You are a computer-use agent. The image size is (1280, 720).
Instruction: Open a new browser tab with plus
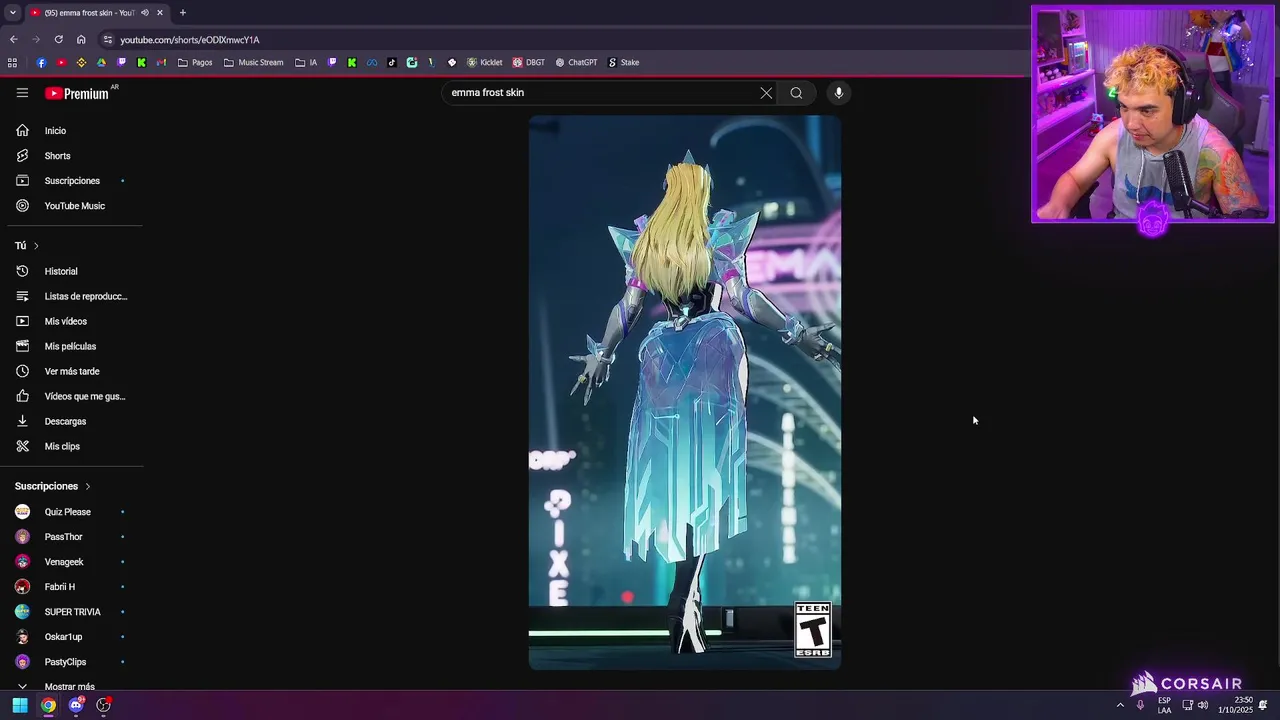point(182,13)
